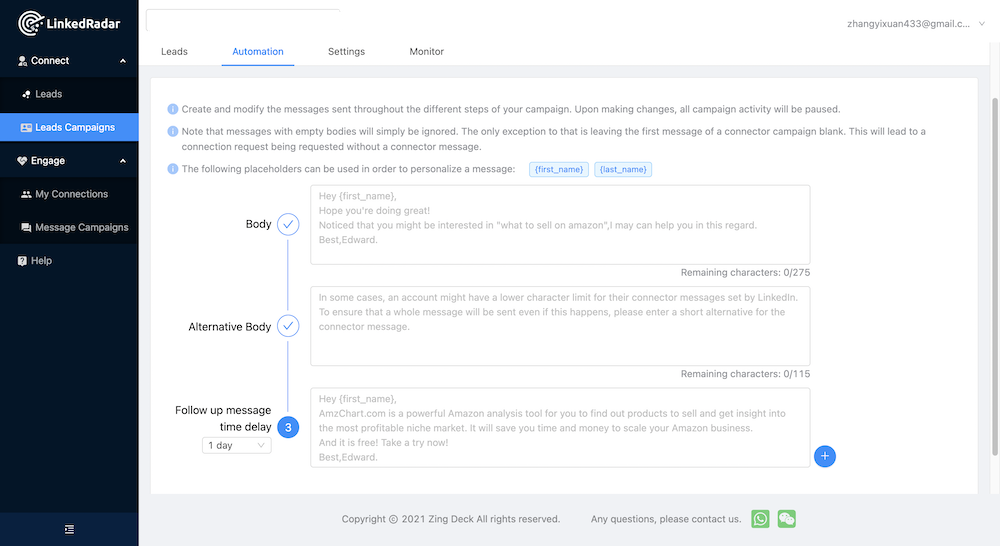
Task: Insert the {first_name} placeholder
Action: click(559, 169)
